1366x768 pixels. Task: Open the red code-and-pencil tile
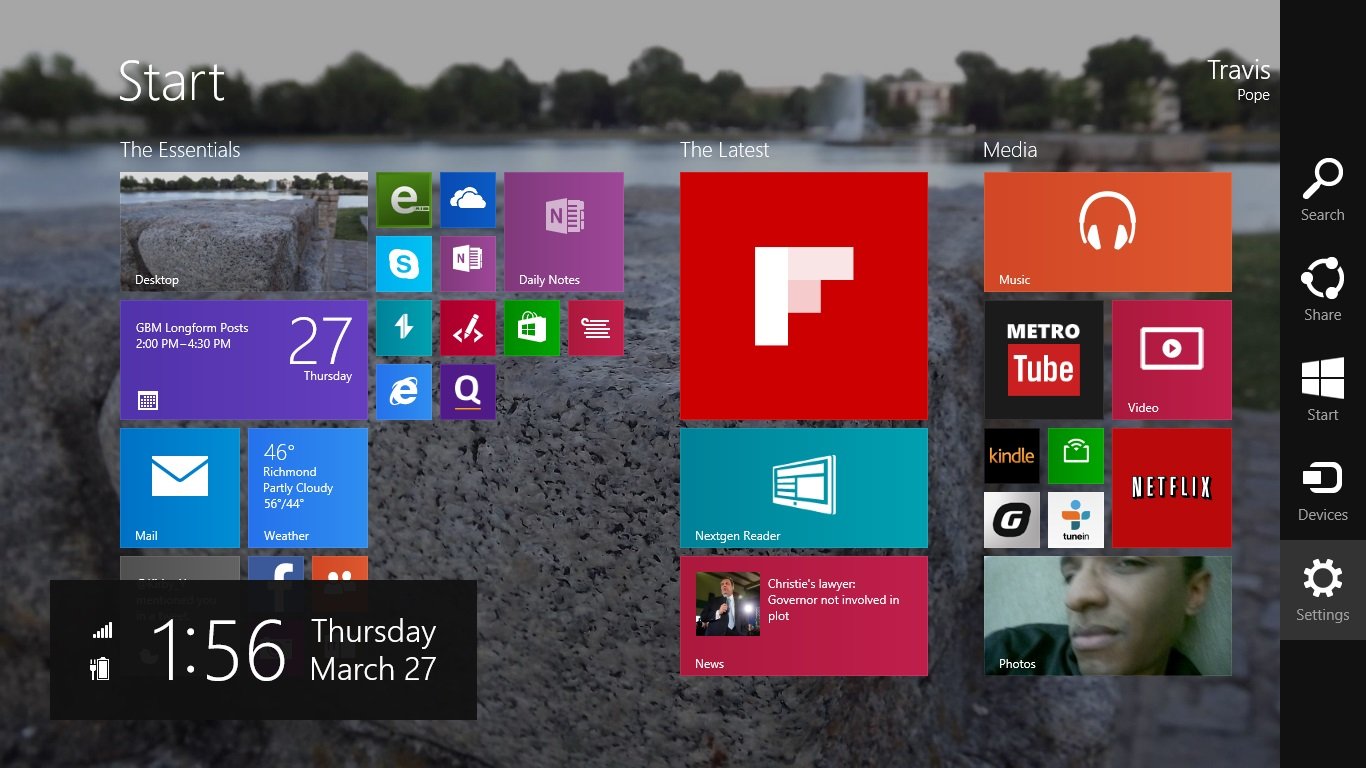[468, 328]
